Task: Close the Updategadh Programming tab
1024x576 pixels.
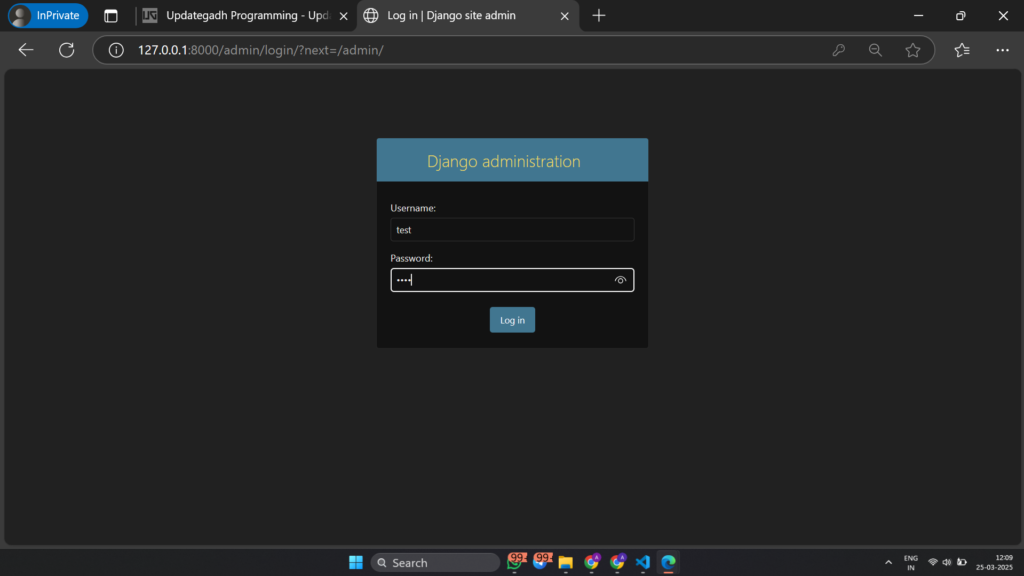Action: pos(344,16)
